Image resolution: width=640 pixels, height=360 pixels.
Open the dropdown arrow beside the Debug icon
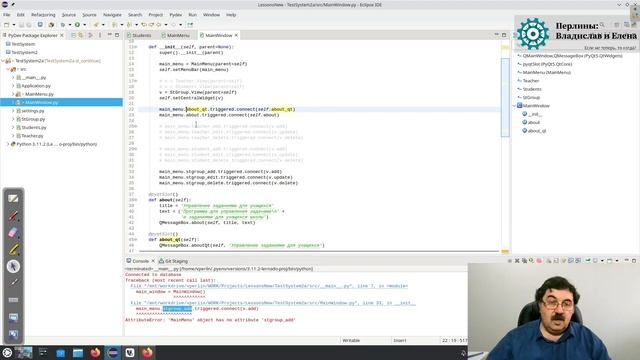coord(70,25)
